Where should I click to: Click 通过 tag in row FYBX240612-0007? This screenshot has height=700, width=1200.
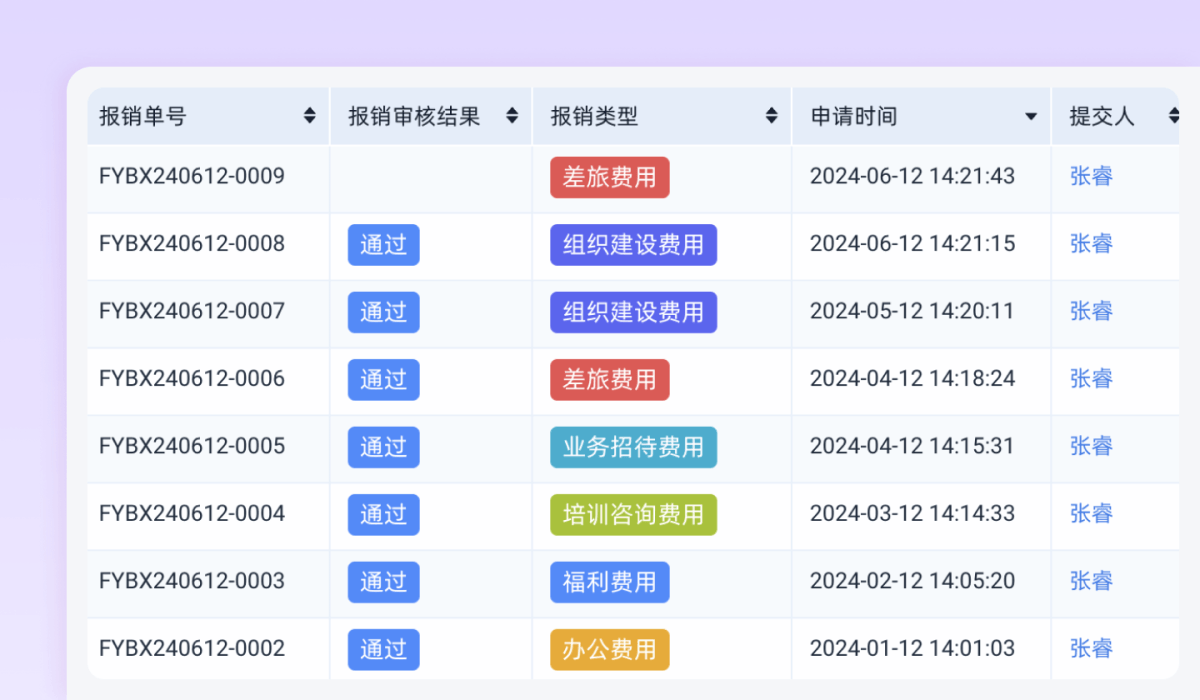pos(384,312)
